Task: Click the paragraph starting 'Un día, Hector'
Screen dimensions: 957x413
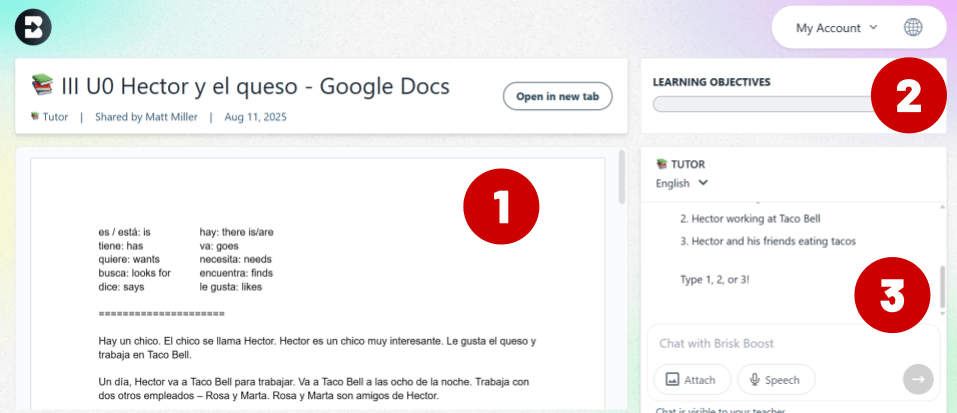Action: [314, 389]
